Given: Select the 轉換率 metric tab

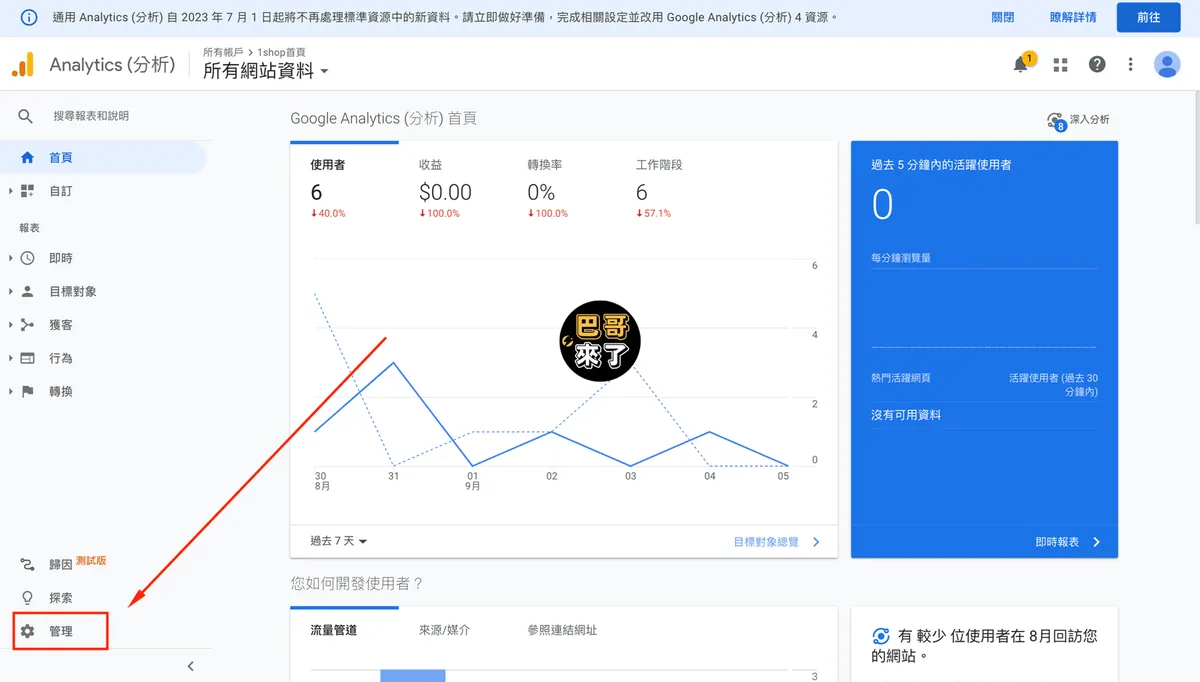Looking at the screenshot, I should tap(562, 187).
